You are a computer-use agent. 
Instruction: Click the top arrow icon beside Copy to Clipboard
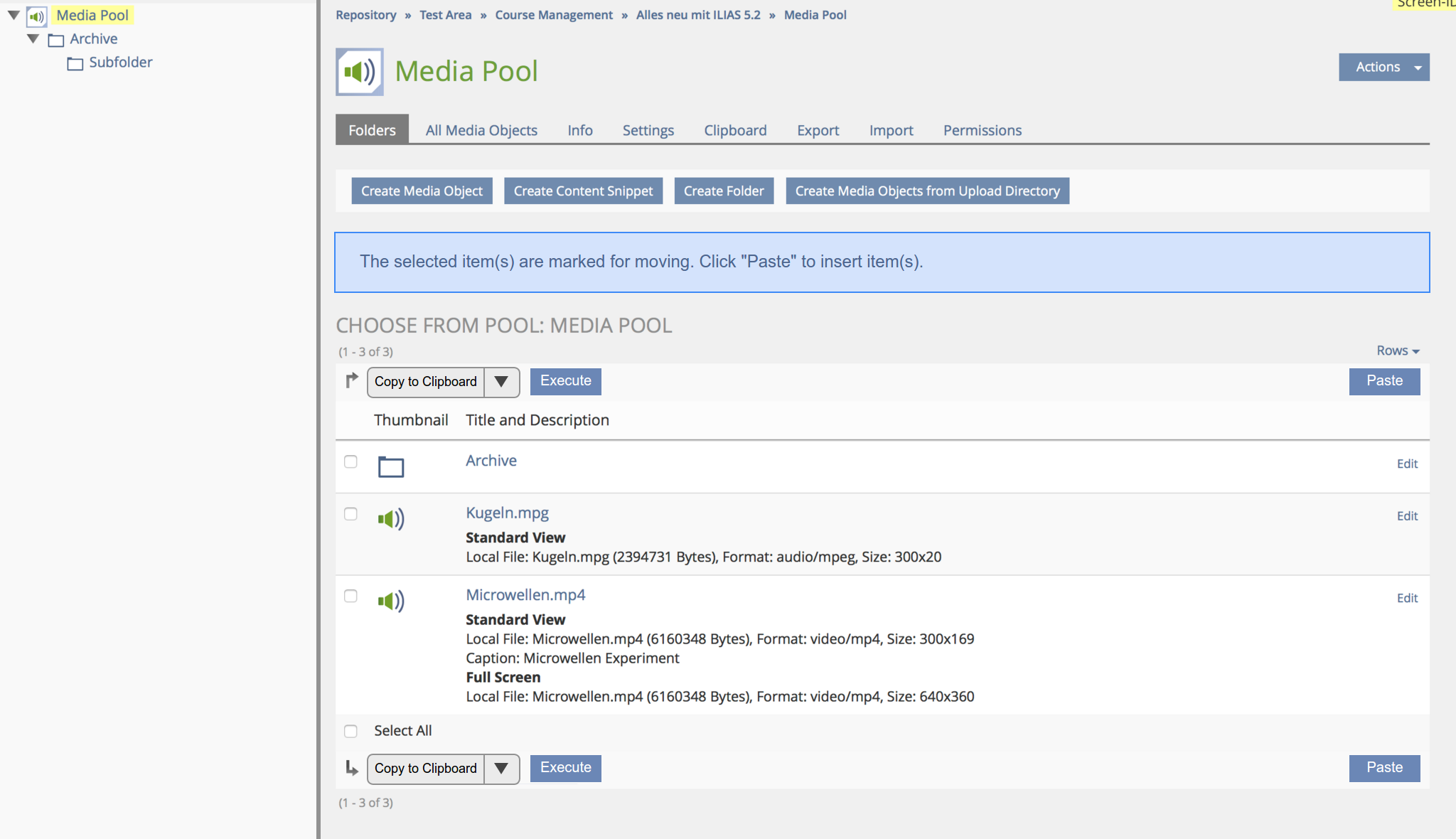(x=351, y=381)
